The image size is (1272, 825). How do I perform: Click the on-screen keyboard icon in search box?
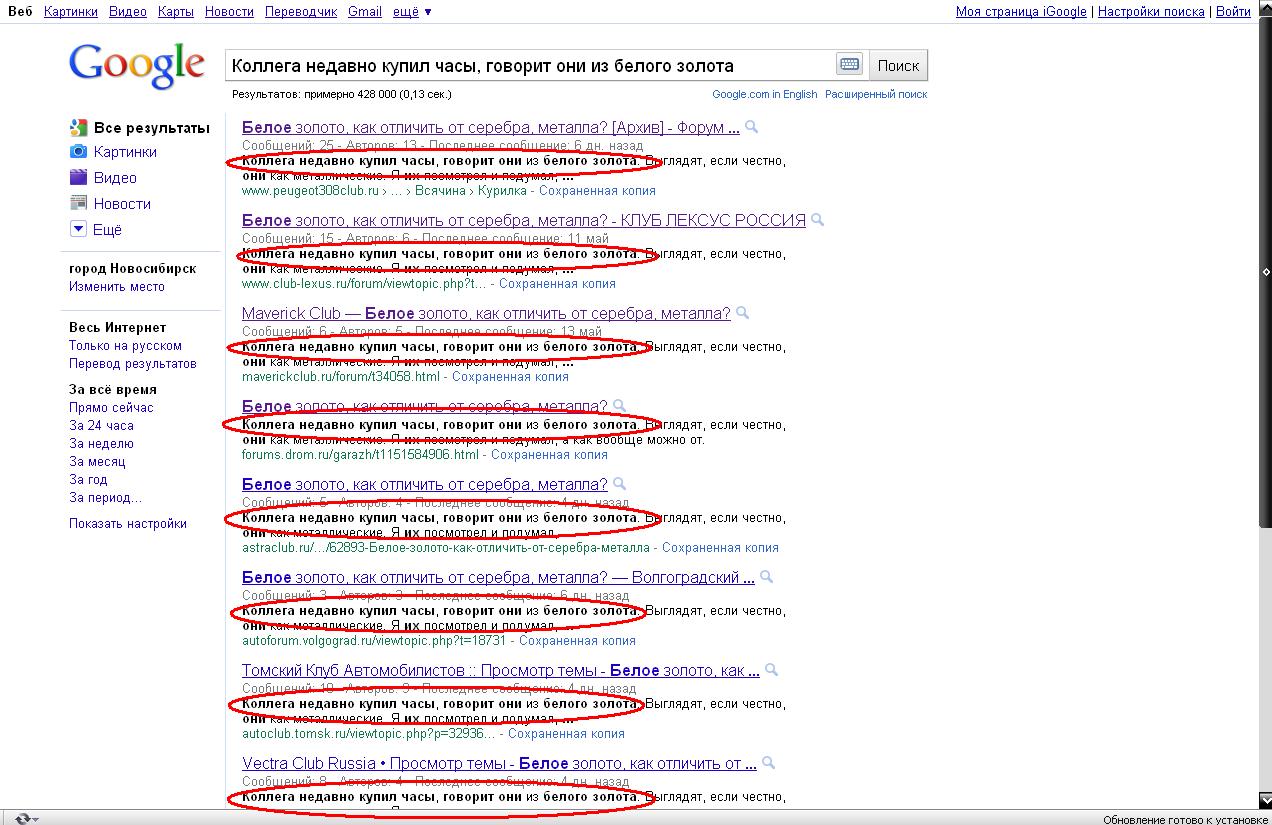[x=849, y=65]
